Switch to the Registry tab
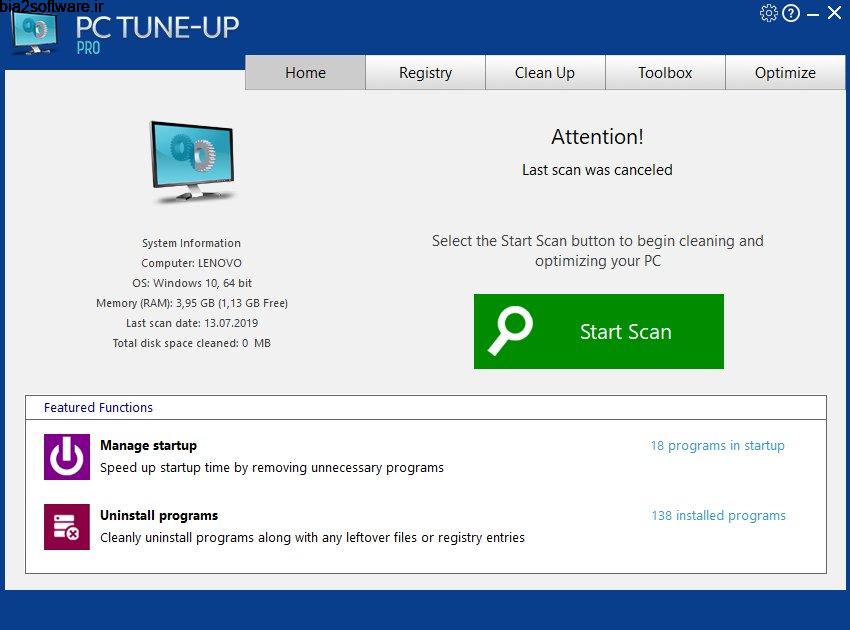This screenshot has width=850, height=630. (425, 72)
